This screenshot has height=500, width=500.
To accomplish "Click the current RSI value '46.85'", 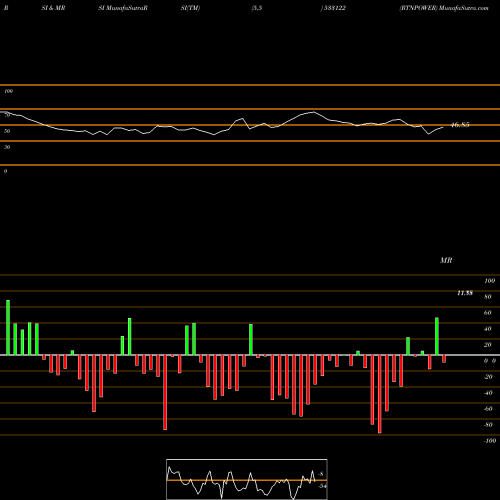I will pos(460,125).
